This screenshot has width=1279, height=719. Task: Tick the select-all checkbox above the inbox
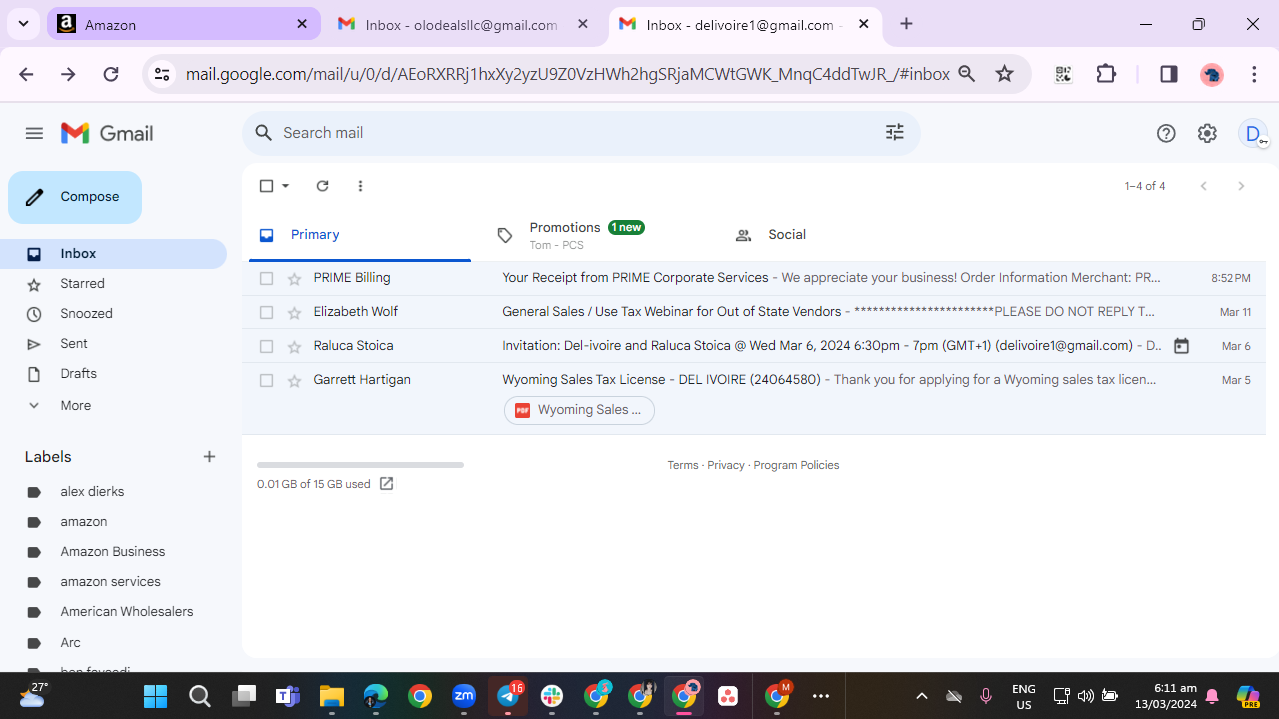266,186
